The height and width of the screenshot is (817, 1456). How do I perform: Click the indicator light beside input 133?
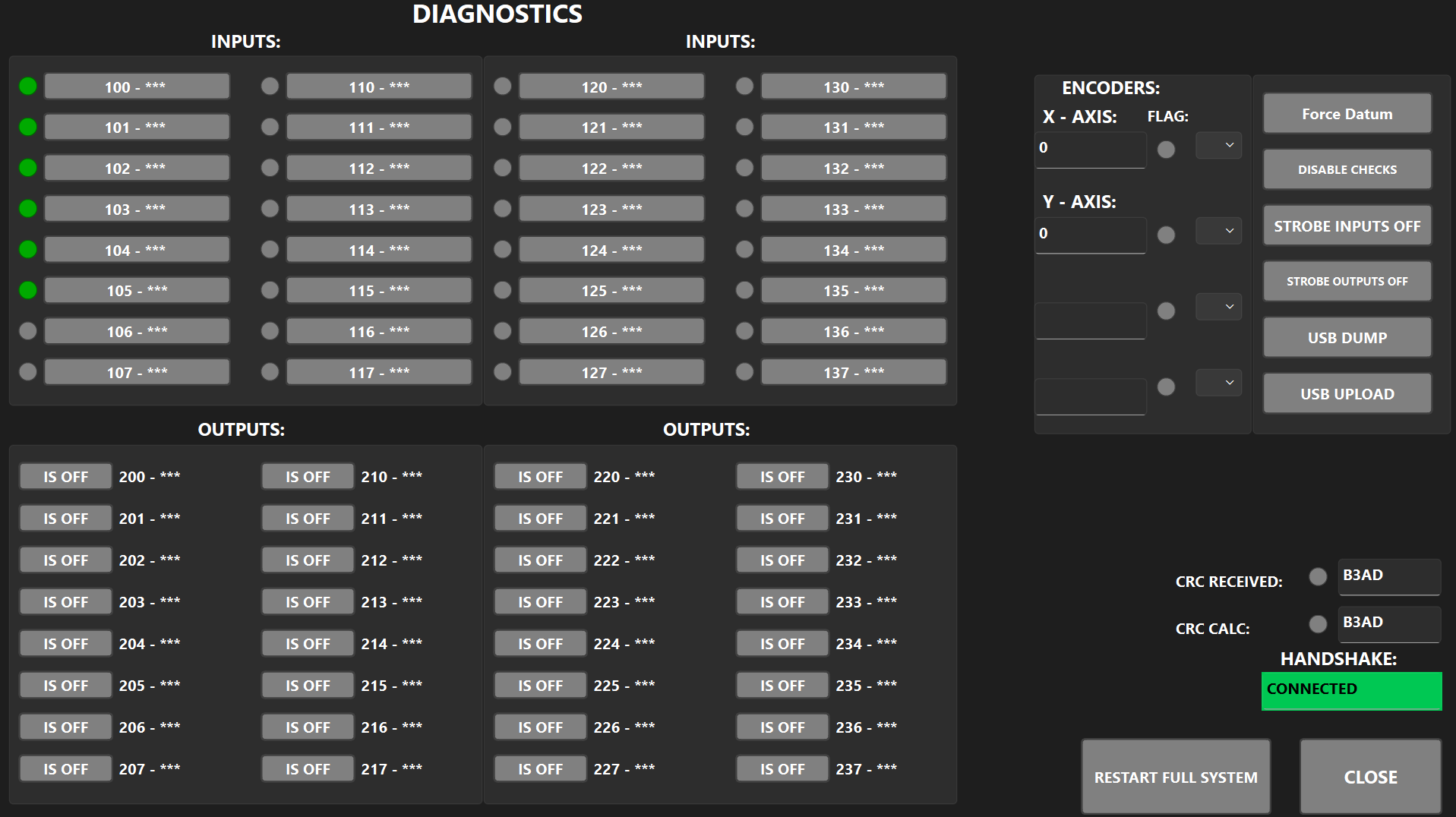[745, 209]
